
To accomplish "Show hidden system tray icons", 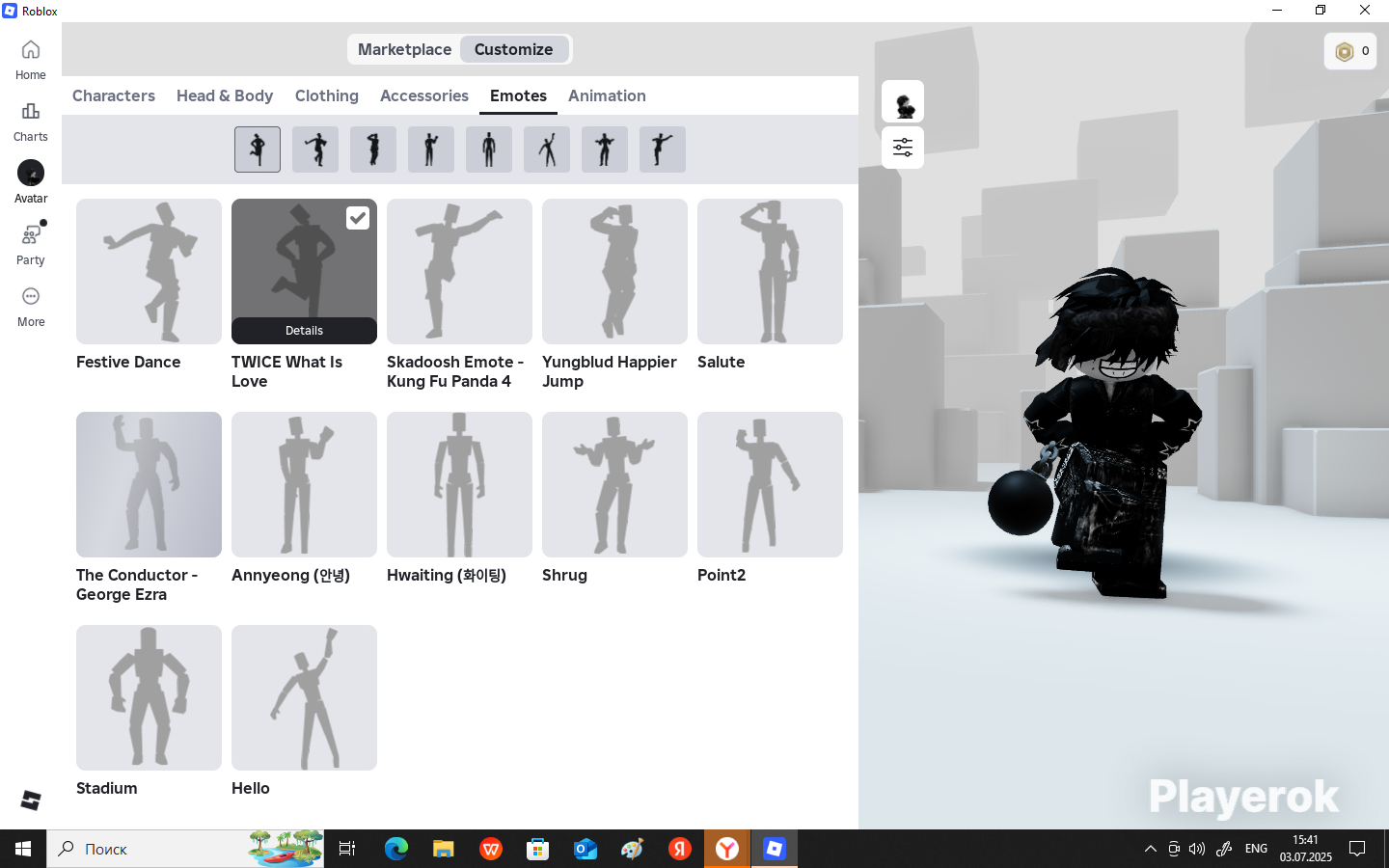I will point(1150,849).
